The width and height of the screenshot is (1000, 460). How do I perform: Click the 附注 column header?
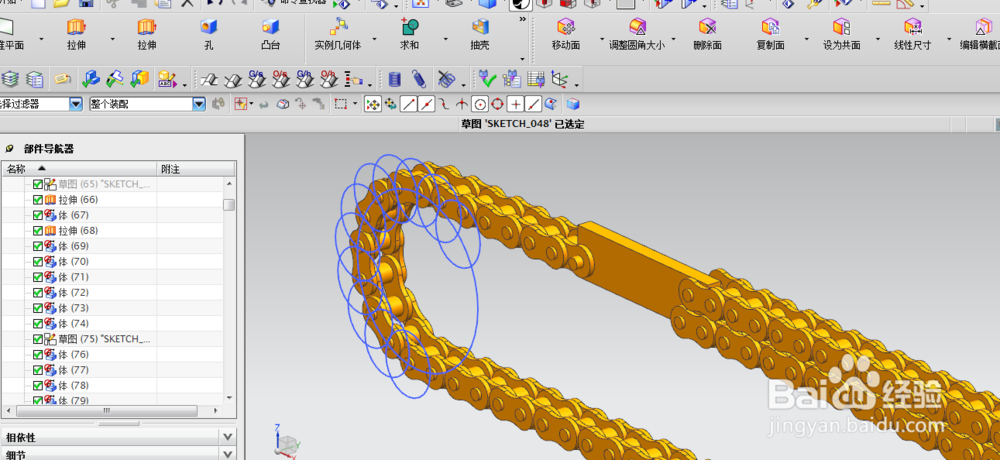tap(196, 168)
